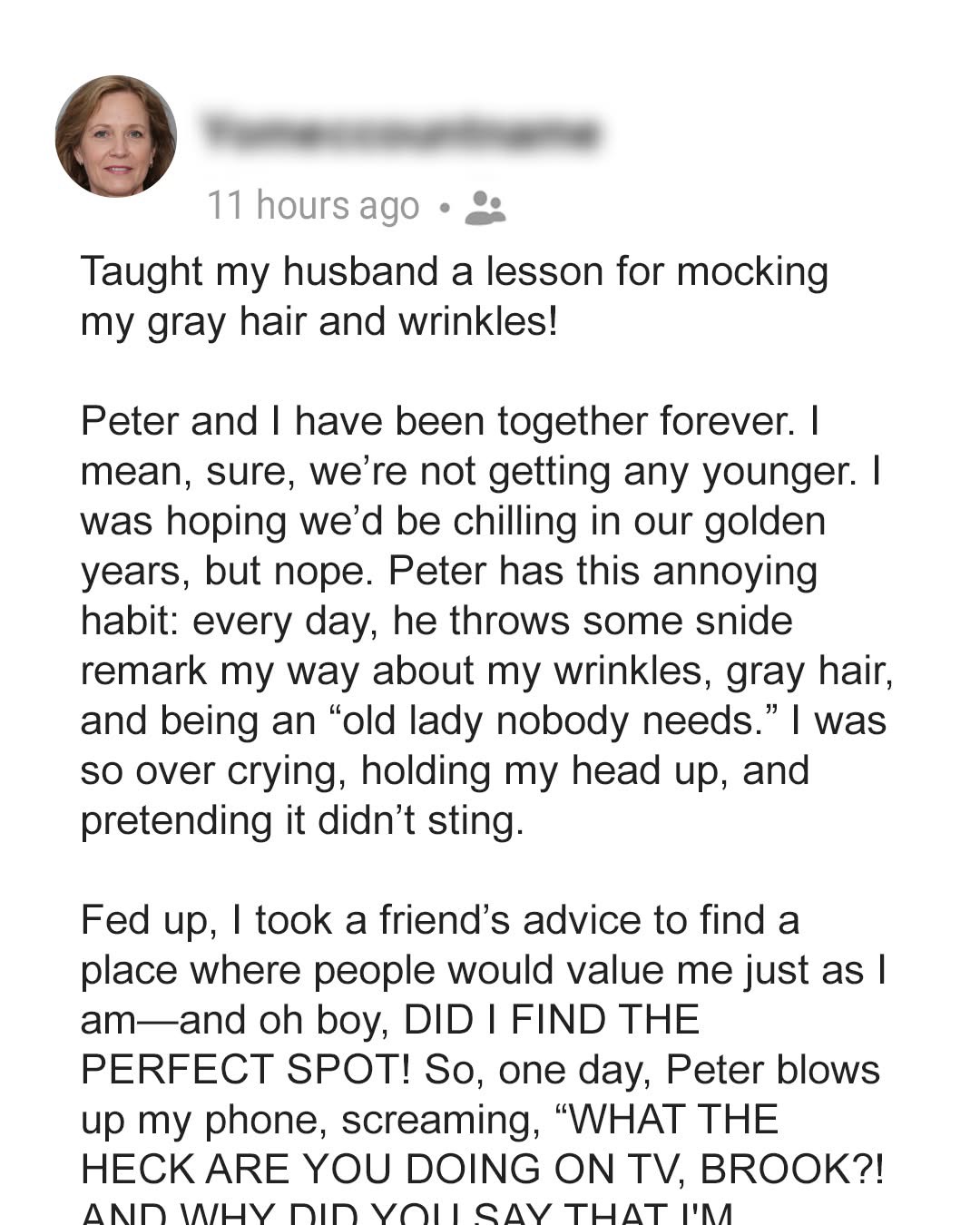Click the text "PERFECT SPOT!"
The height and width of the screenshot is (1225, 980).
click(x=246, y=1070)
